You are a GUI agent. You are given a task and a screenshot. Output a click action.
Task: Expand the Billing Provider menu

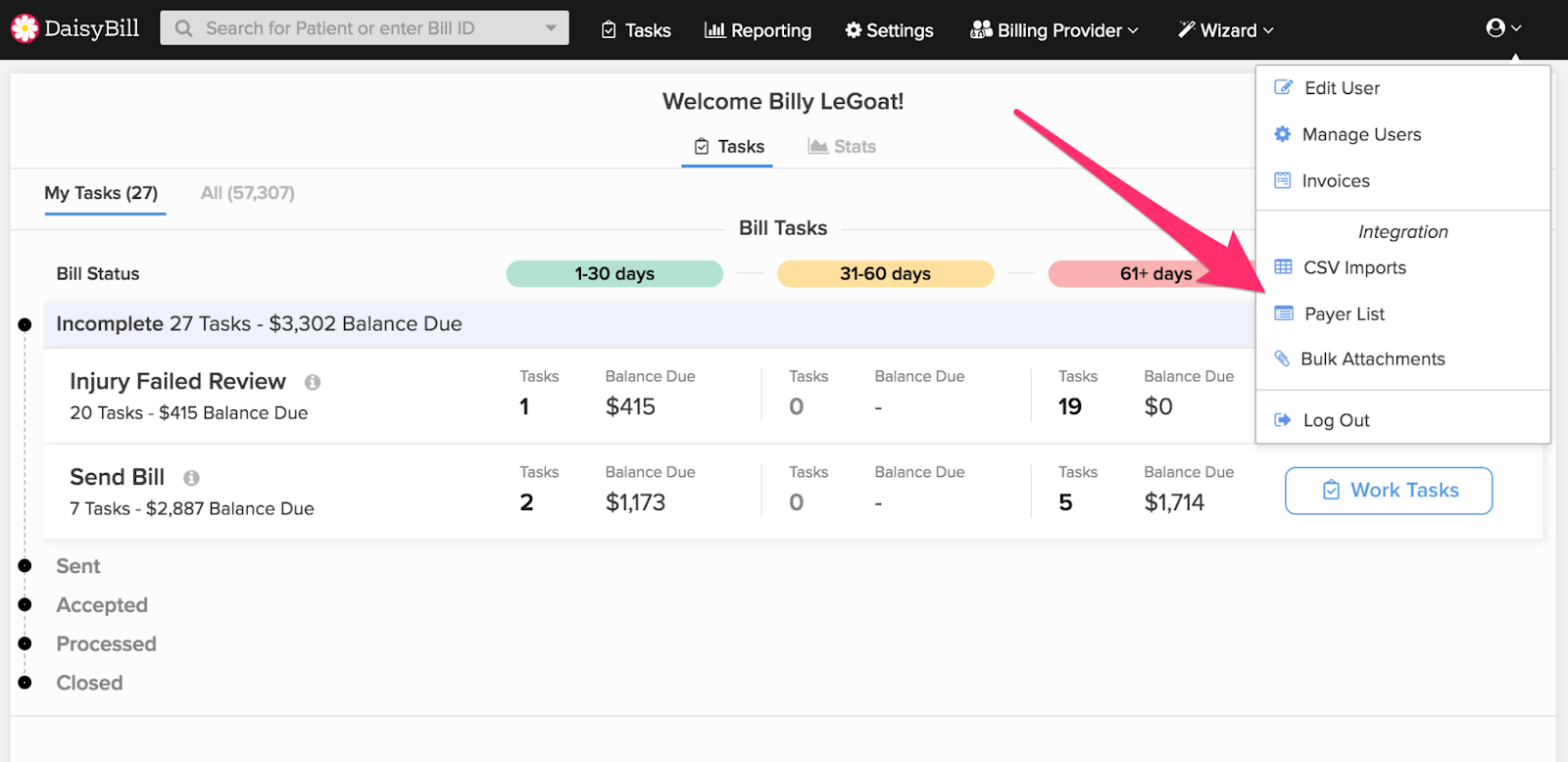tap(1054, 30)
